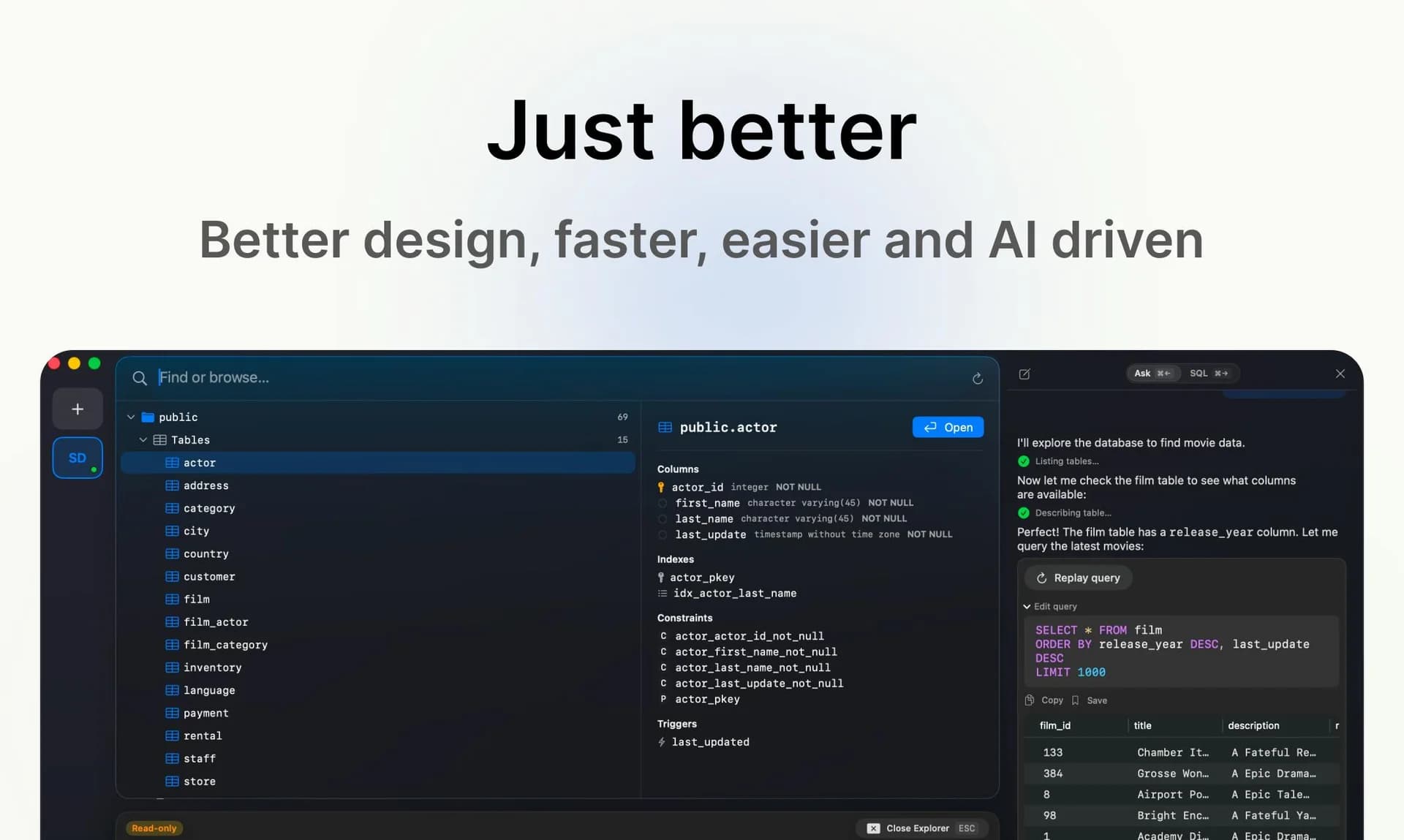Image resolution: width=1404 pixels, height=840 pixels.
Task: Select the inventory table
Action: click(x=377, y=667)
